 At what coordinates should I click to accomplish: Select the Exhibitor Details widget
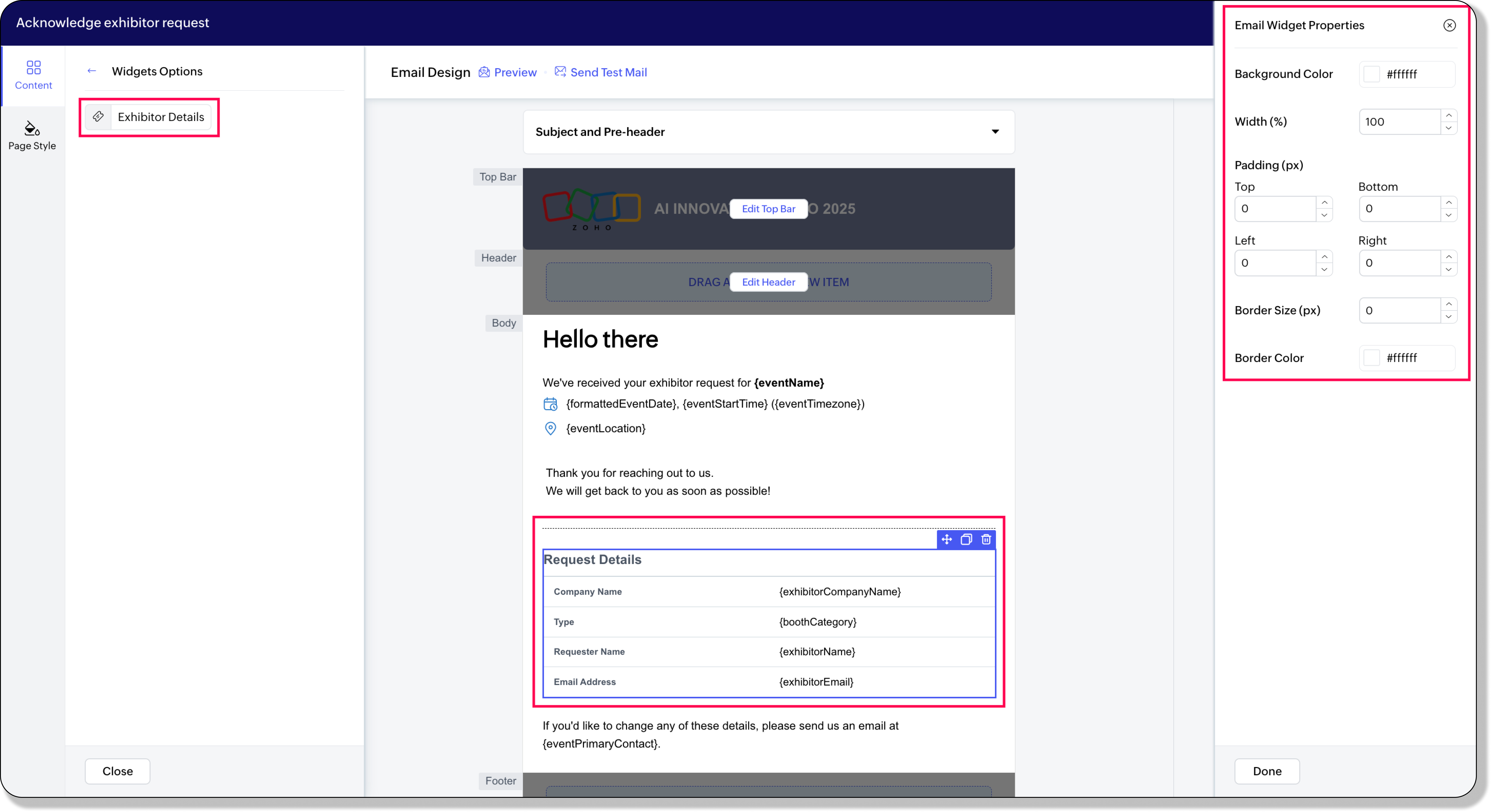(x=149, y=117)
